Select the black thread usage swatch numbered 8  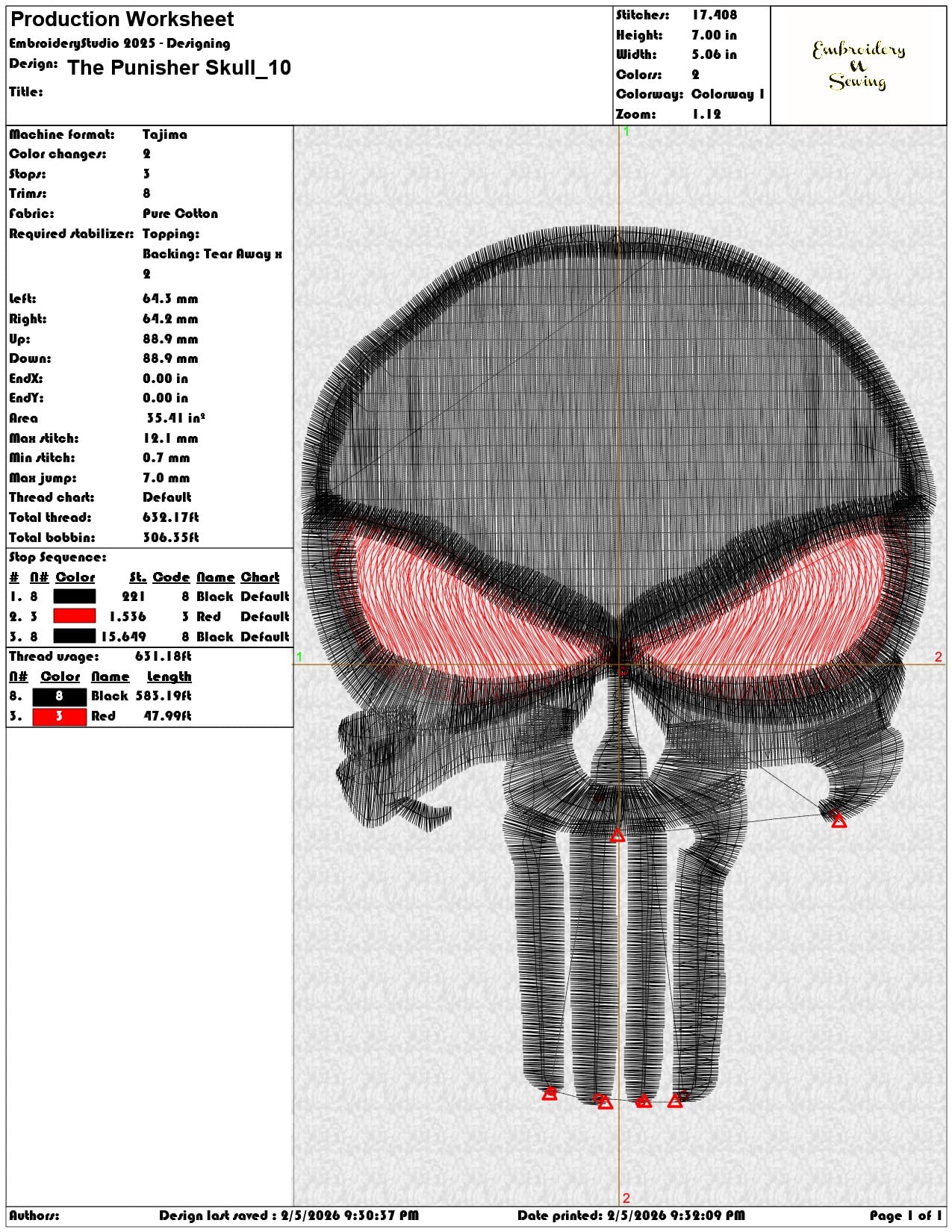59,696
